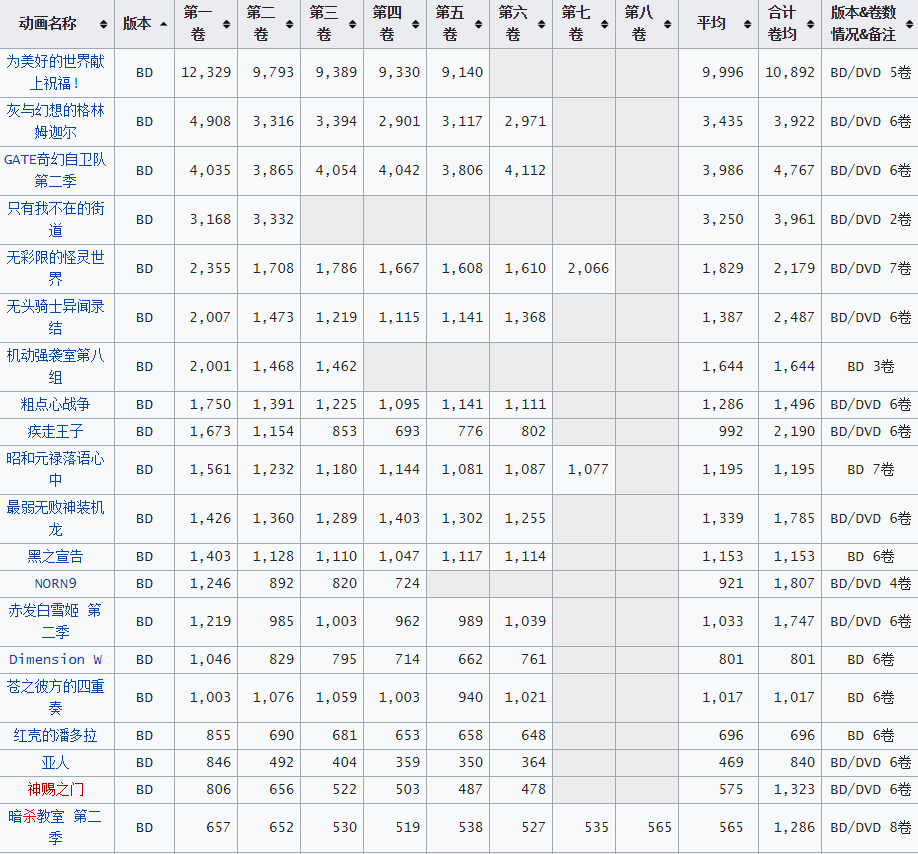The image size is (918, 854).
Task: Select cell value 1,747
Action: point(794,622)
